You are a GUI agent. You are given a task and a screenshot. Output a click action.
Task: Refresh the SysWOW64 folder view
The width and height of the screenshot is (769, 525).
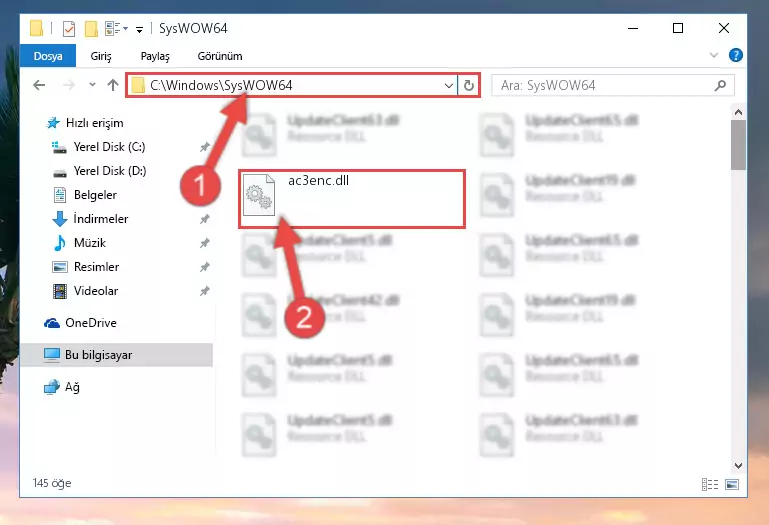pos(468,85)
